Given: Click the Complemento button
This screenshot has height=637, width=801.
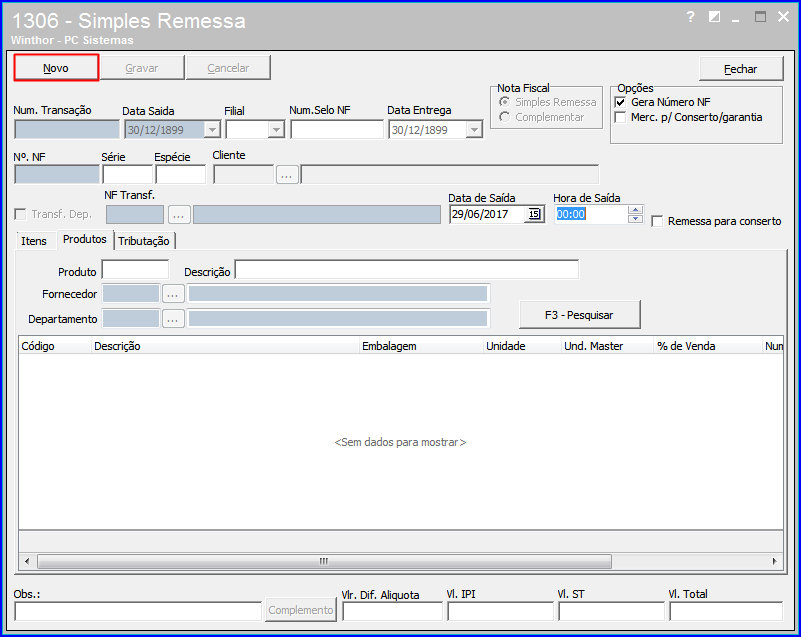Looking at the screenshot, I should pos(301,610).
